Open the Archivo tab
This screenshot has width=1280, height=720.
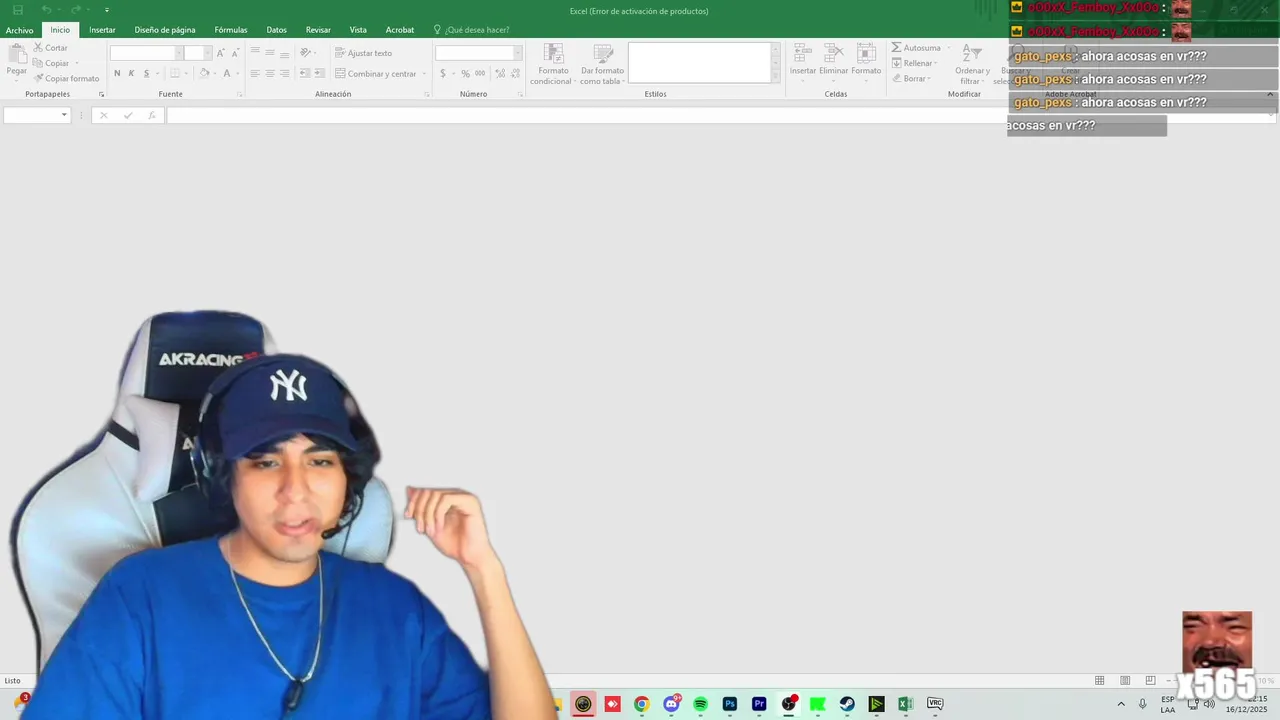[19, 30]
